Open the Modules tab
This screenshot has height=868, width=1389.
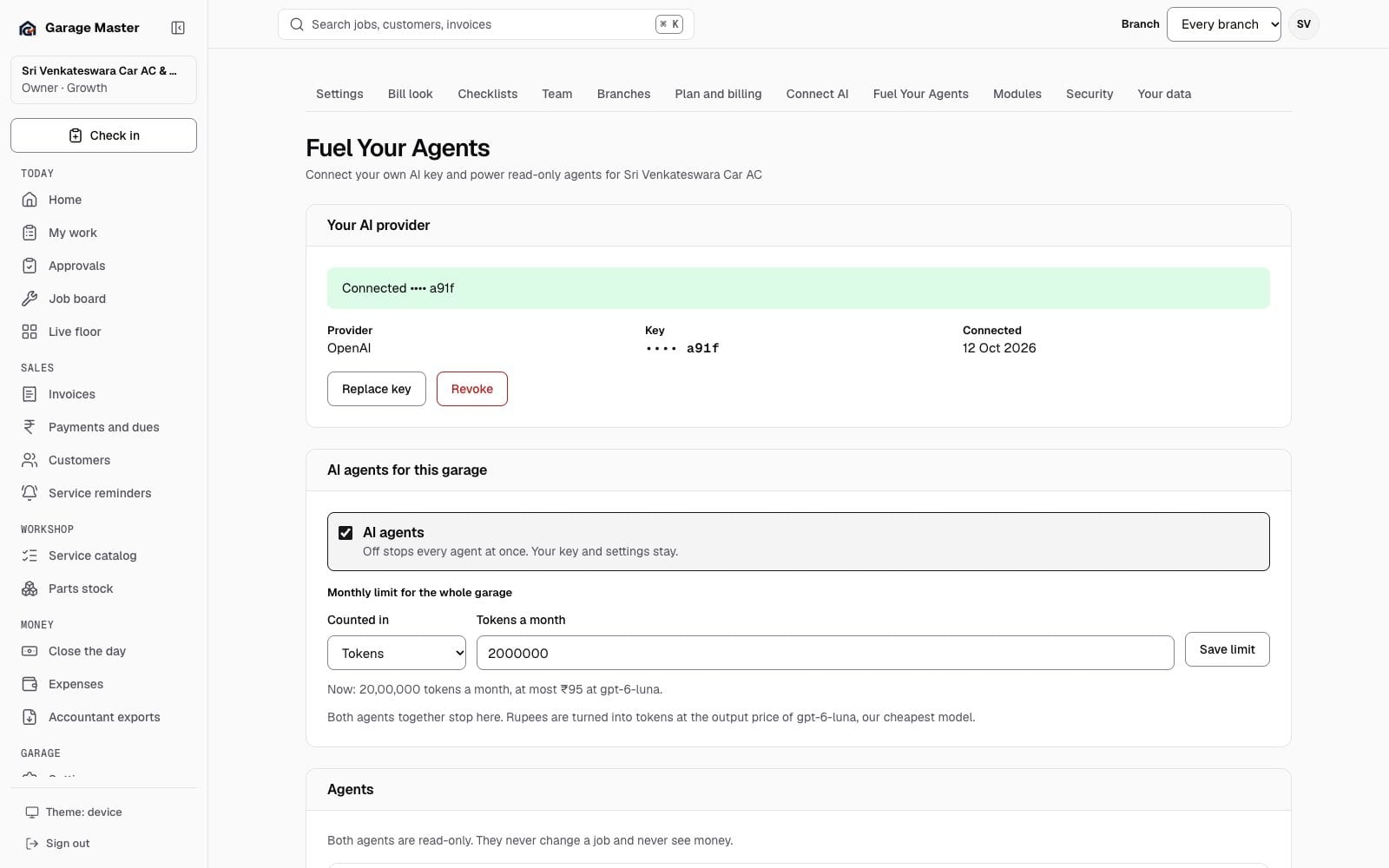coord(1017,94)
